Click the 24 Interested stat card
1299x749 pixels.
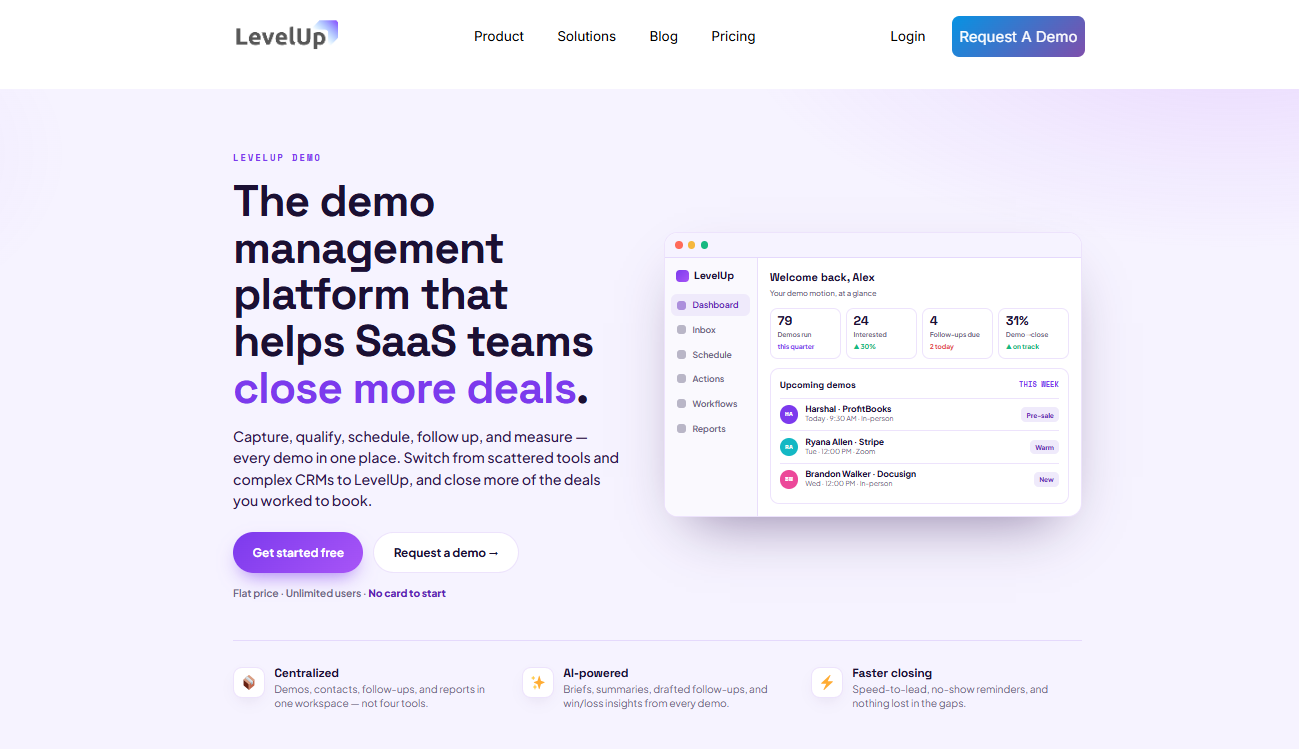881,333
